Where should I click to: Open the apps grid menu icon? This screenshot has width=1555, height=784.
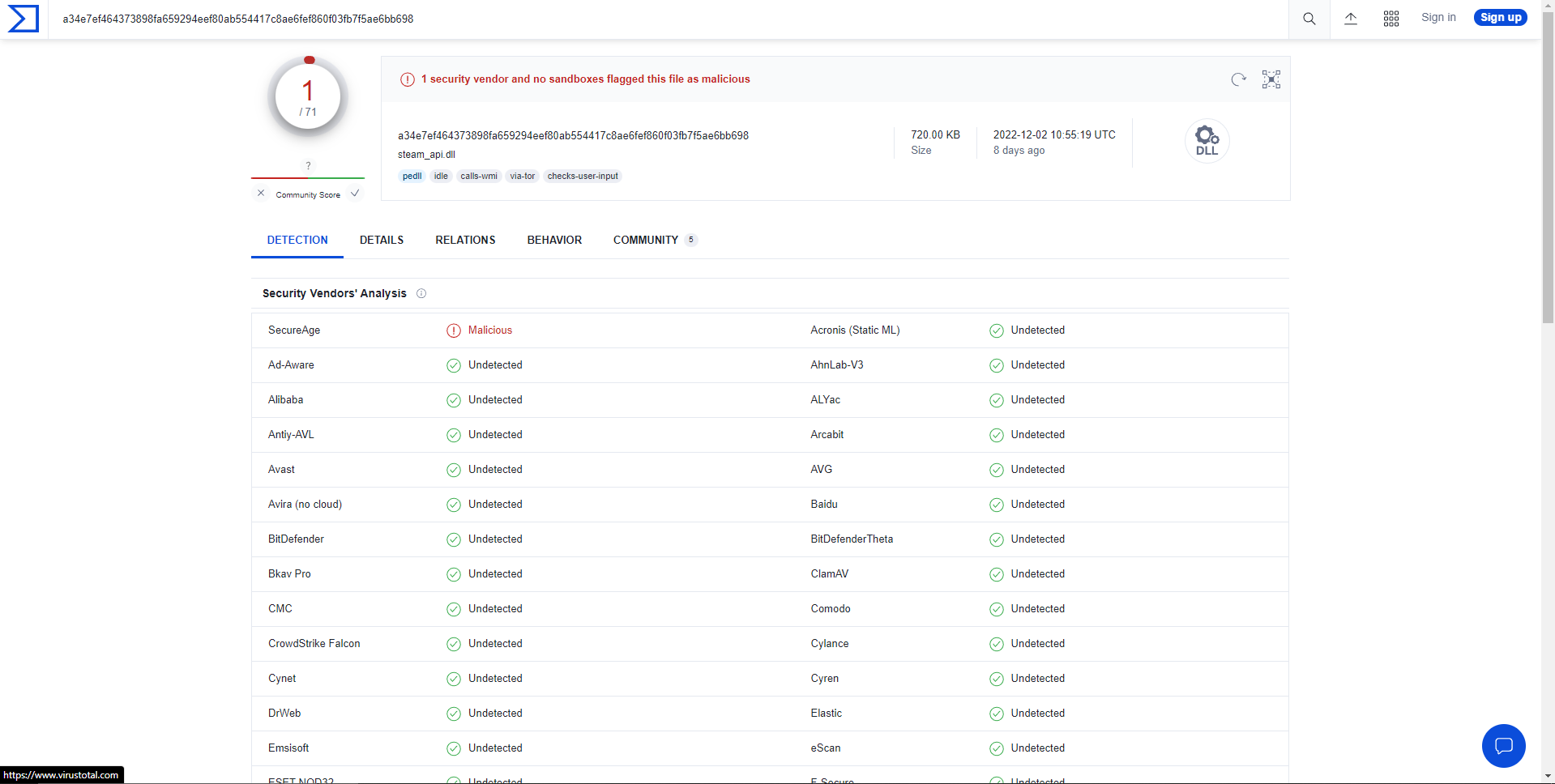(1391, 19)
